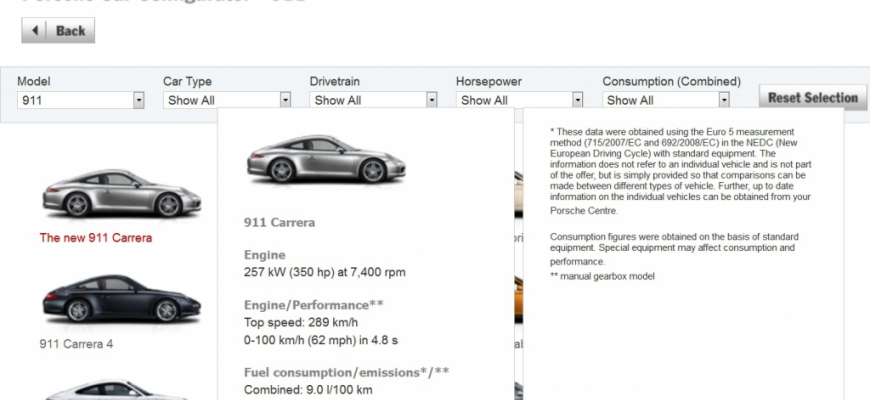Click the 911 Carrera image in popup
Screen dimensions: 870x400
326,159
